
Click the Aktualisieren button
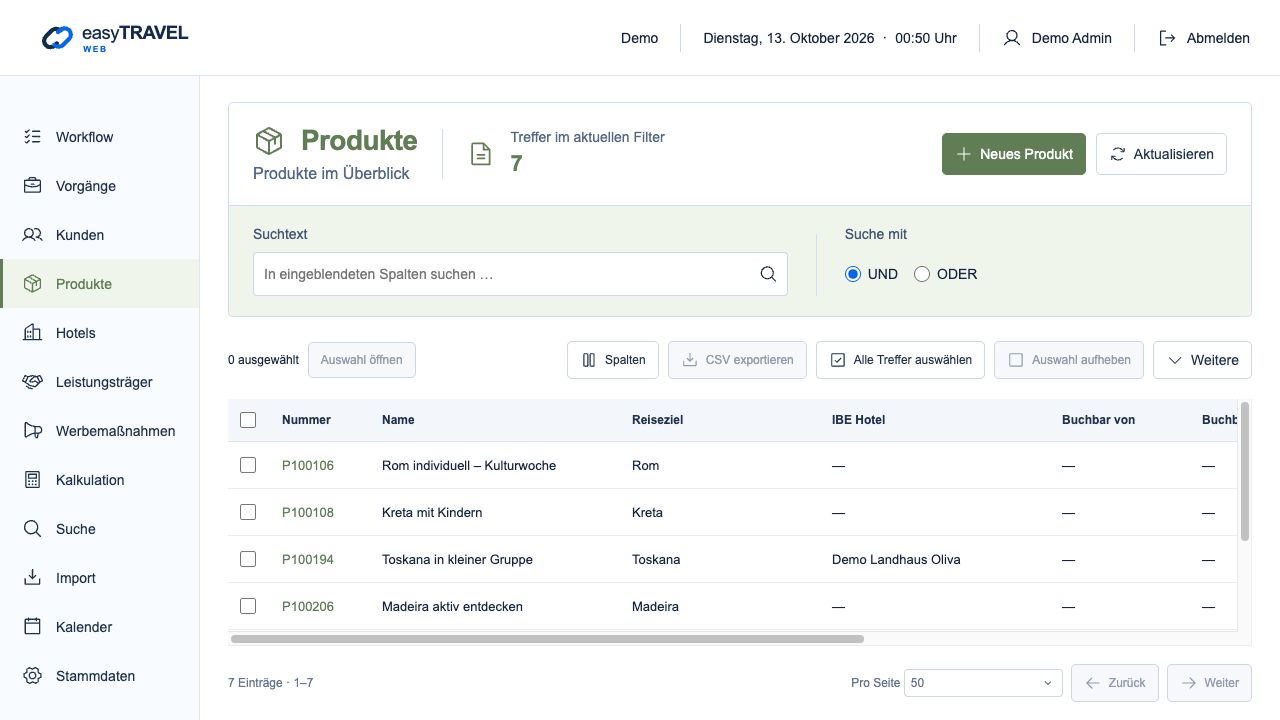pyautogui.click(x=1161, y=154)
